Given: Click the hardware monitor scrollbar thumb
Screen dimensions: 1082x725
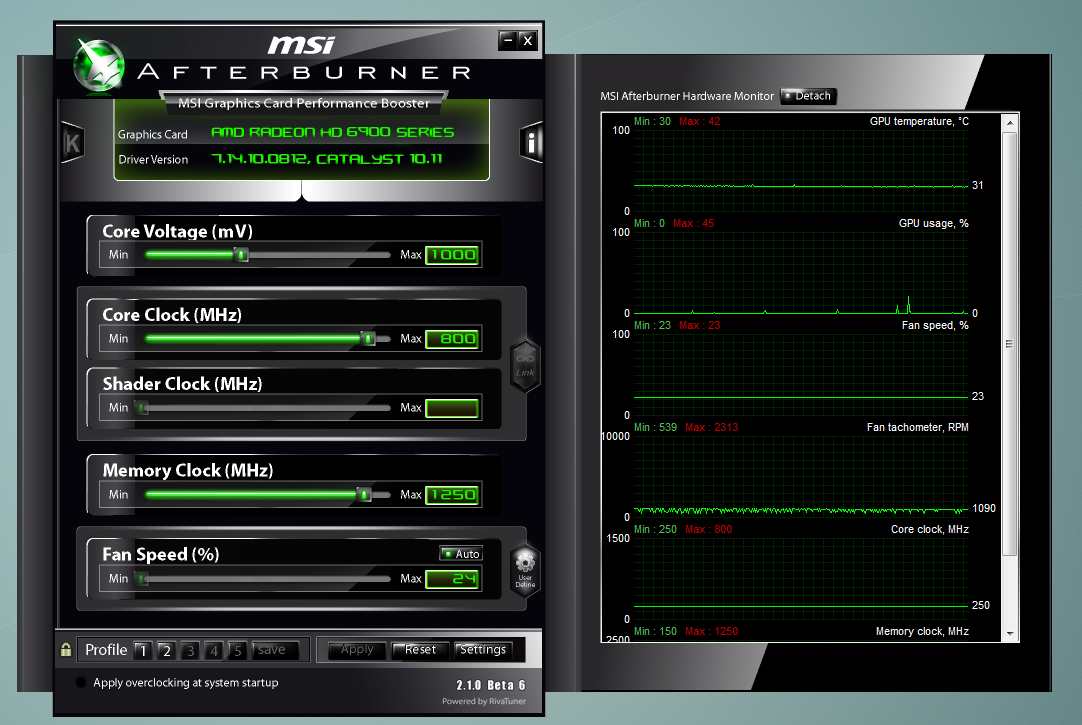Looking at the screenshot, I should [x=1010, y=344].
